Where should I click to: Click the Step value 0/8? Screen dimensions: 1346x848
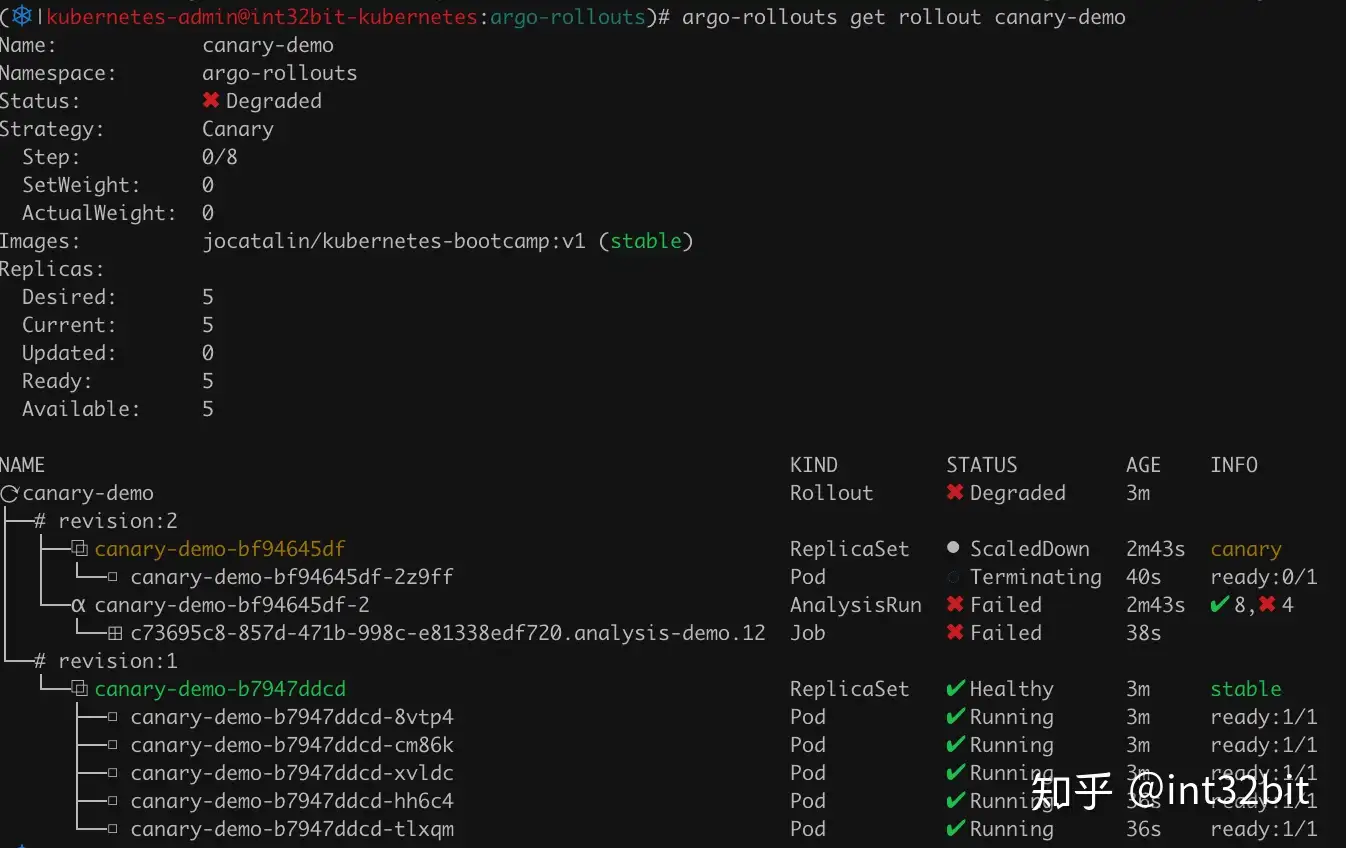pos(220,157)
